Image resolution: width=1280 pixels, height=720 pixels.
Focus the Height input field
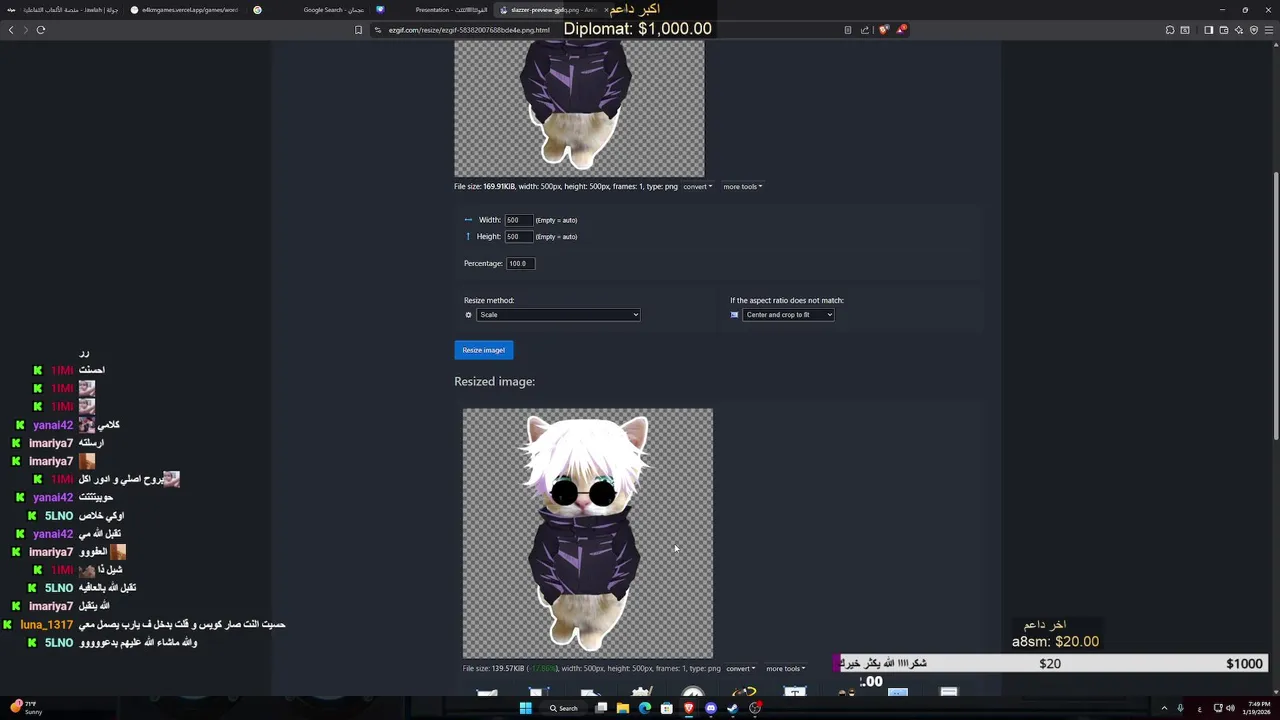[518, 237]
